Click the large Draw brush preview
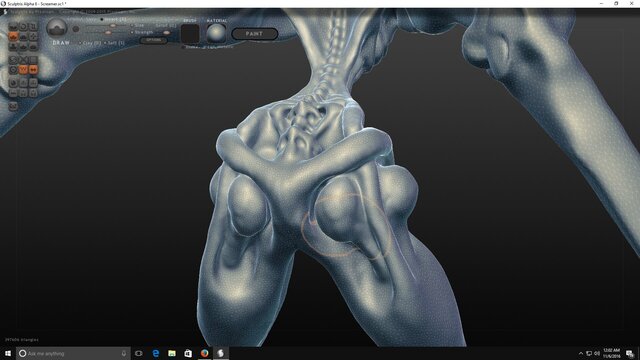This screenshot has height=360, width=640. point(57,29)
